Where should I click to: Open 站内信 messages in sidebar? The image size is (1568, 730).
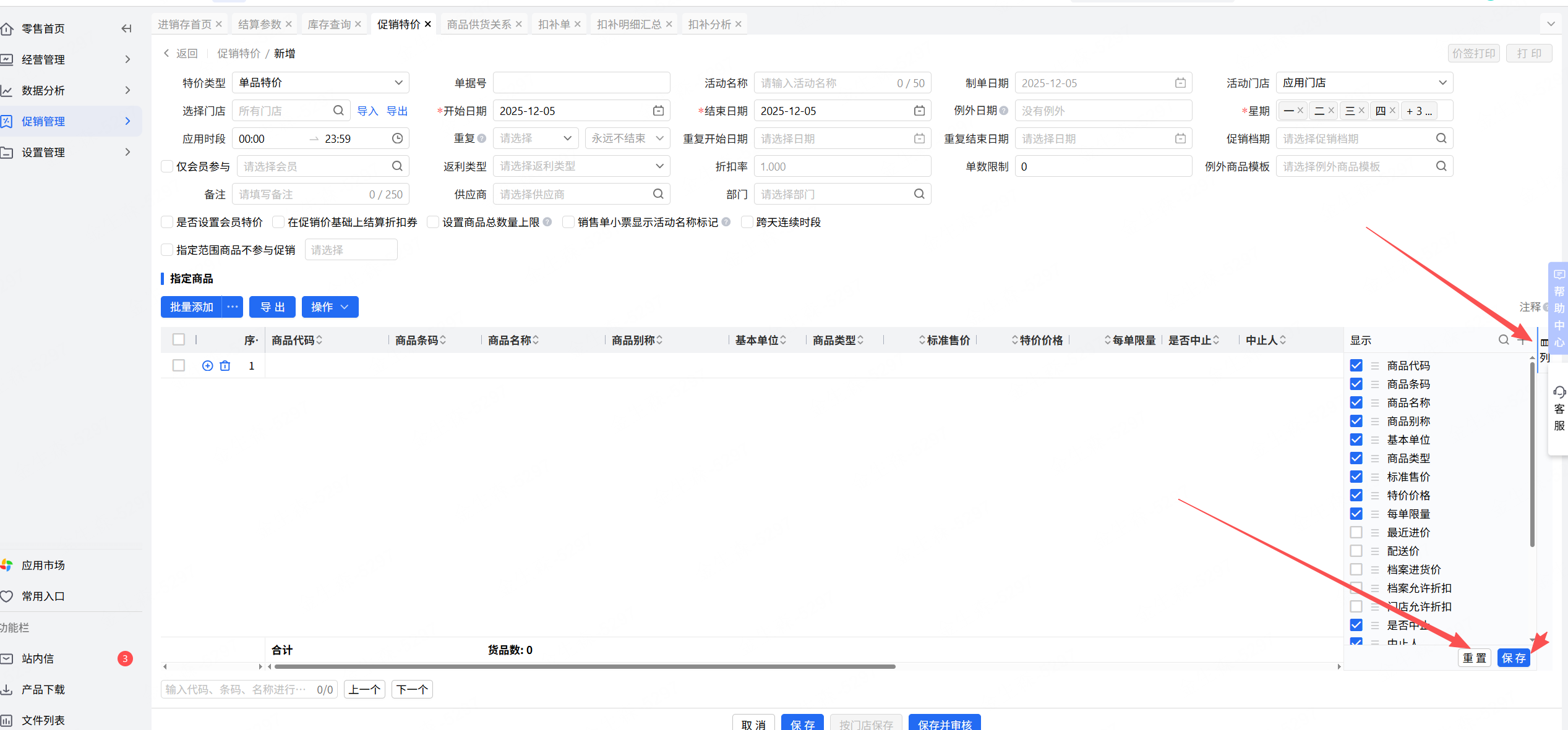coord(38,659)
